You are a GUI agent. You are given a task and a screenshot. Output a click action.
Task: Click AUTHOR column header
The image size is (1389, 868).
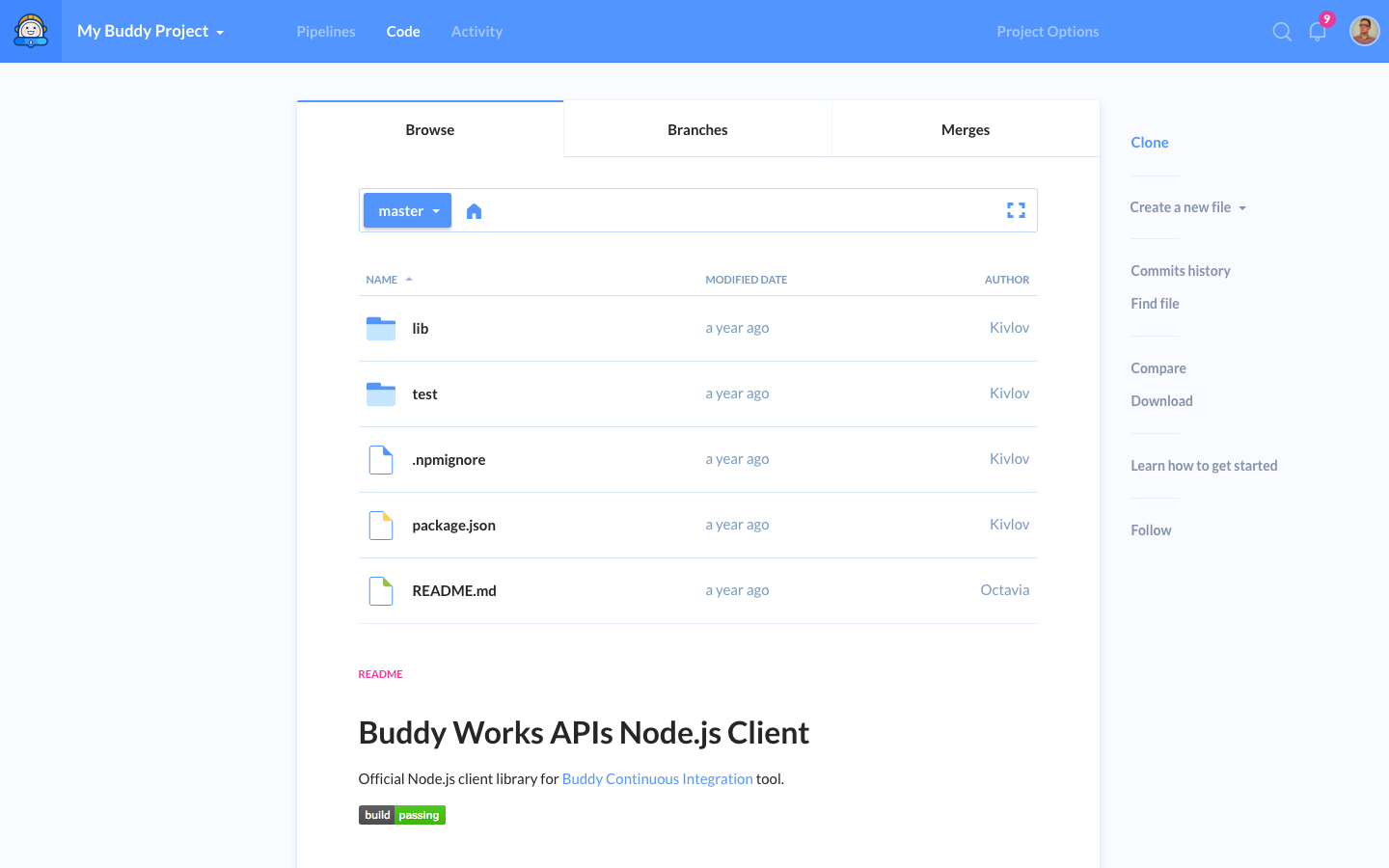coord(1007,280)
